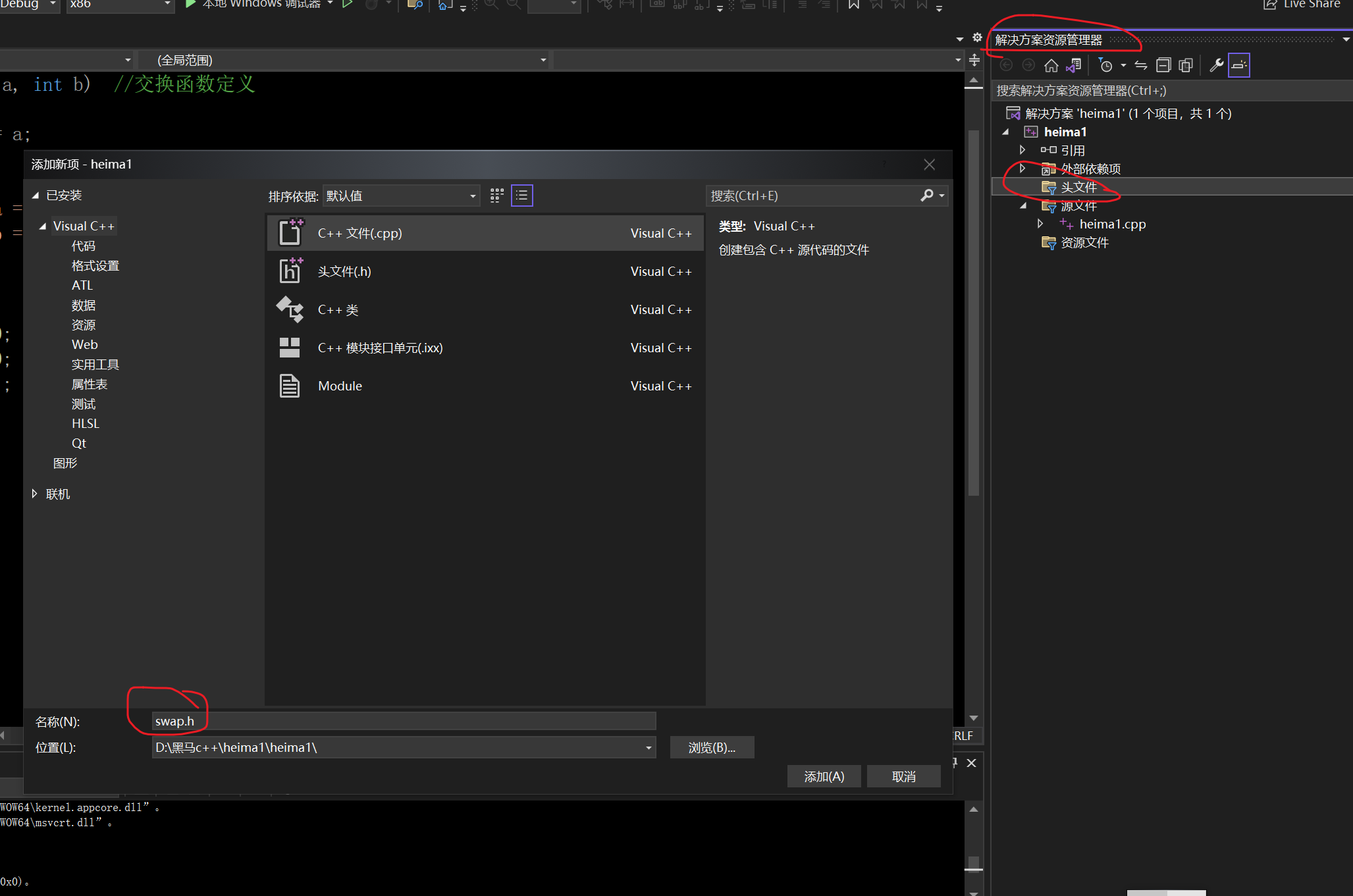Click magnifier icon in dialog search box
Image resolution: width=1353 pixels, height=896 pixels.
pyautogui.click(x=926, y=196)
